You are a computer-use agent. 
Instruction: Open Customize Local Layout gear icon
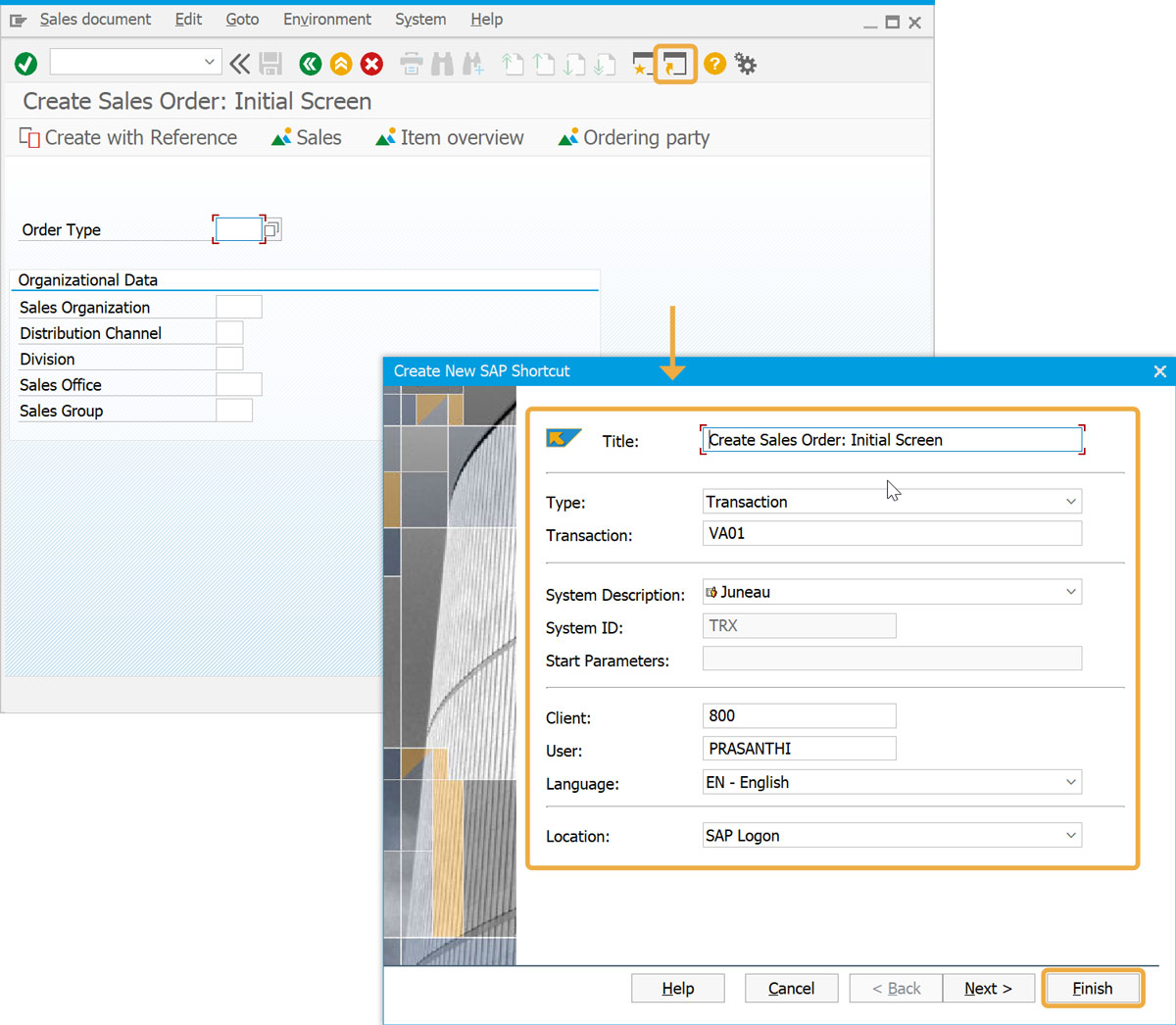(746, 65)
